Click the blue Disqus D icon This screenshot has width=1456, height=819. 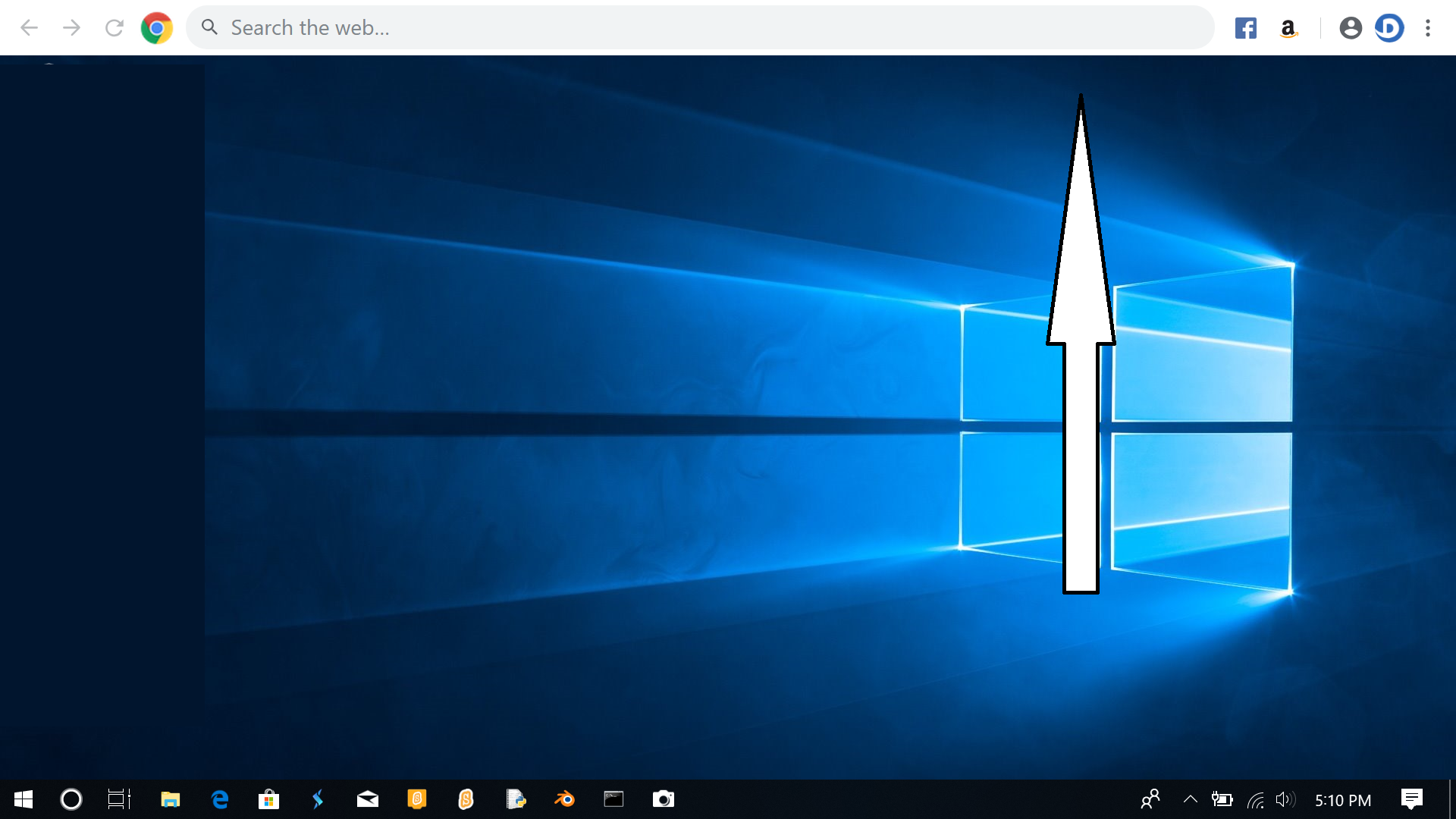coord(1389,28)
